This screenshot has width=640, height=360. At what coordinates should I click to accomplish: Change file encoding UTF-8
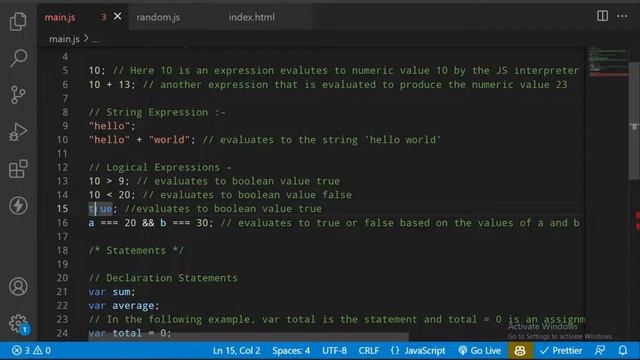click(x=334, y=350)
